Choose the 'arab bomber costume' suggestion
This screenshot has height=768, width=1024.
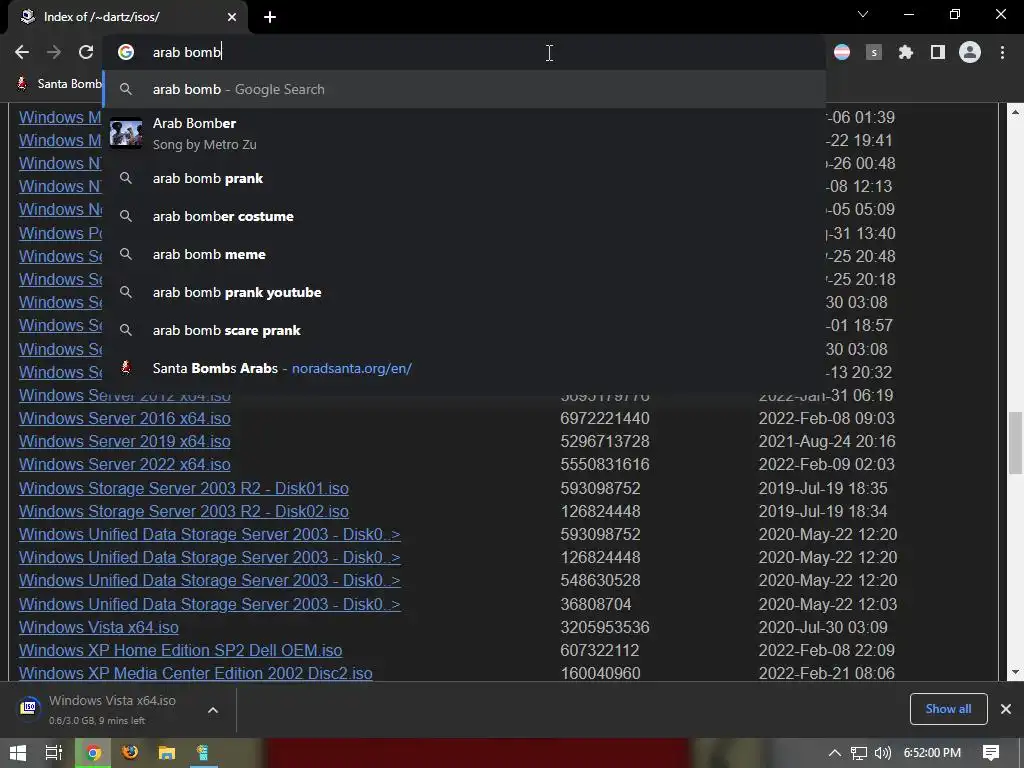(x=464, y=216)
